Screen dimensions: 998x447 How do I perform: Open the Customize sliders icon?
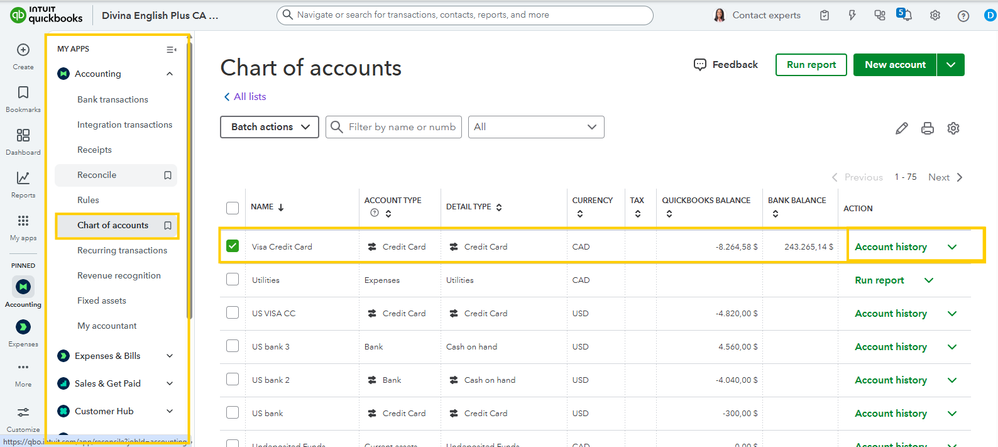(23, 411)
